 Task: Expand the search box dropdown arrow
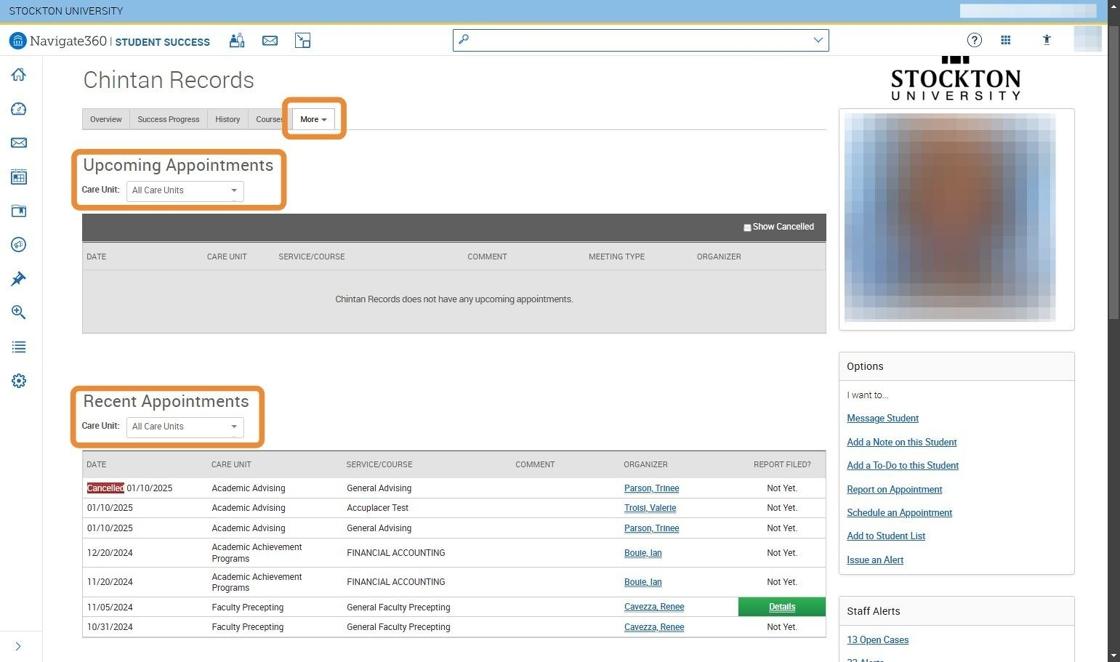(x=818, y=40)
